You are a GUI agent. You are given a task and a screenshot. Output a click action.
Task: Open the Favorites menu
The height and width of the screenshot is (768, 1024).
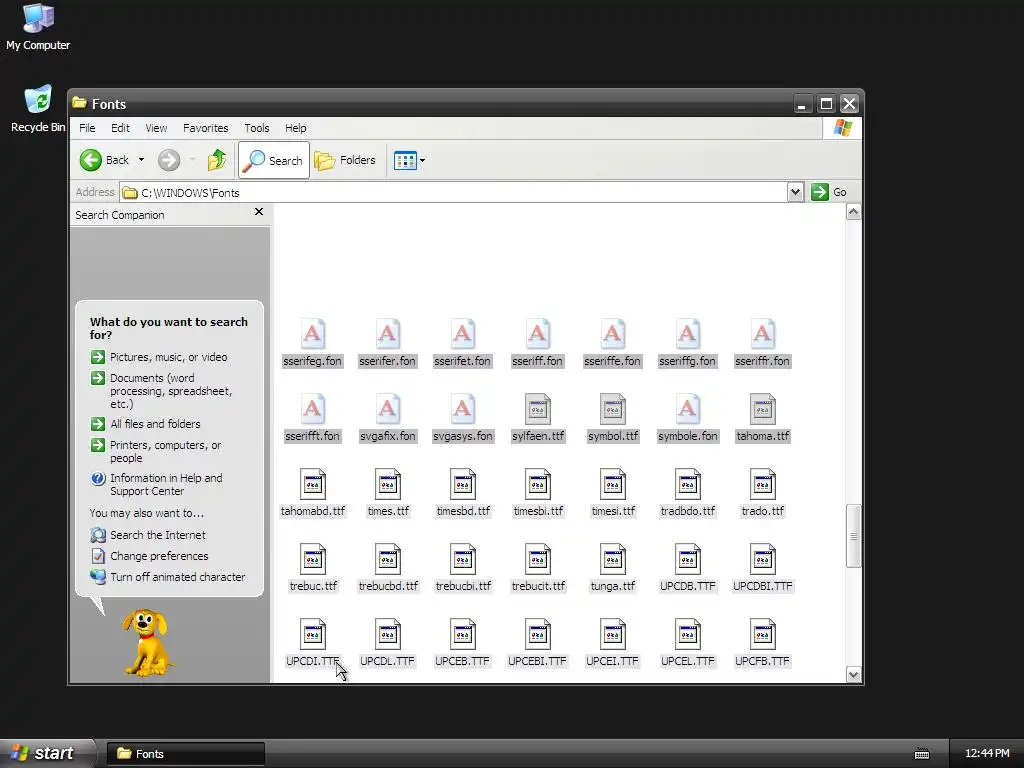coord(206,128)
